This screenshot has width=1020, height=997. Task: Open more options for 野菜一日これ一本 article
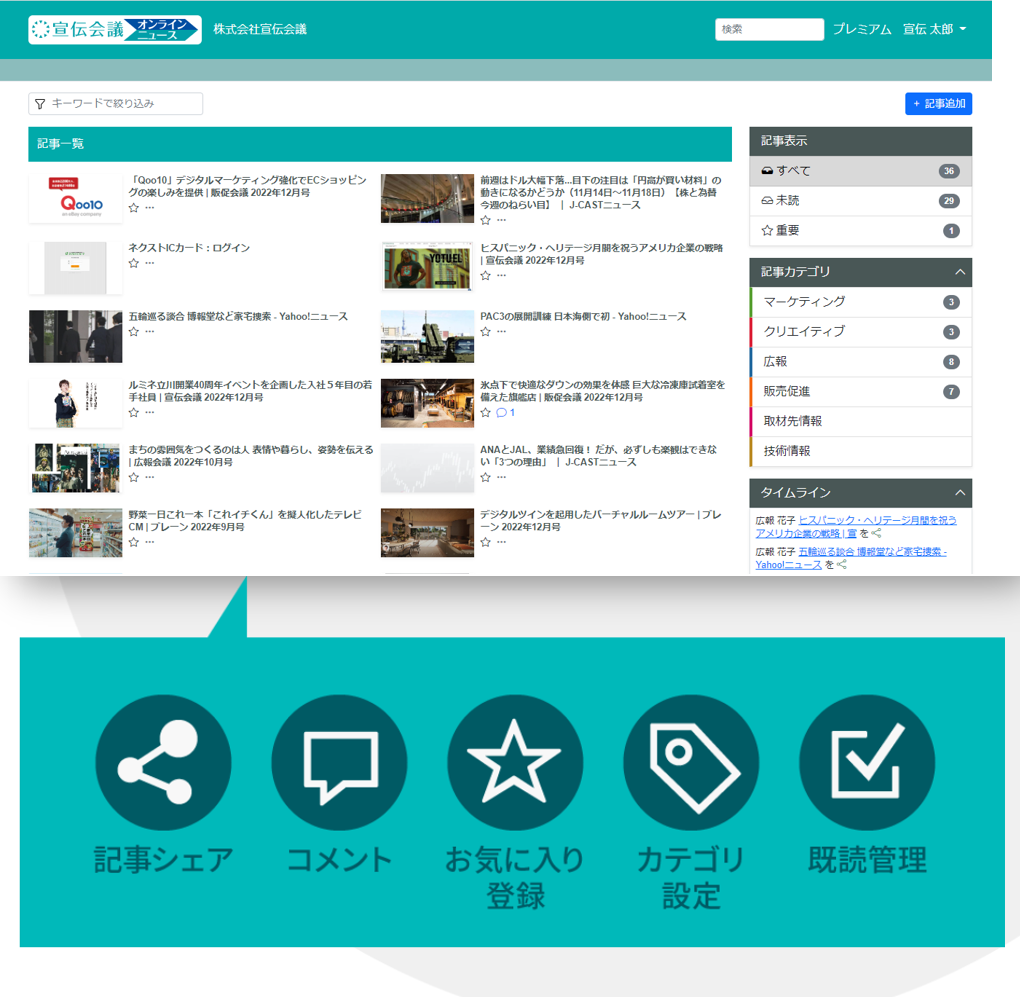[x=150, y=542]
